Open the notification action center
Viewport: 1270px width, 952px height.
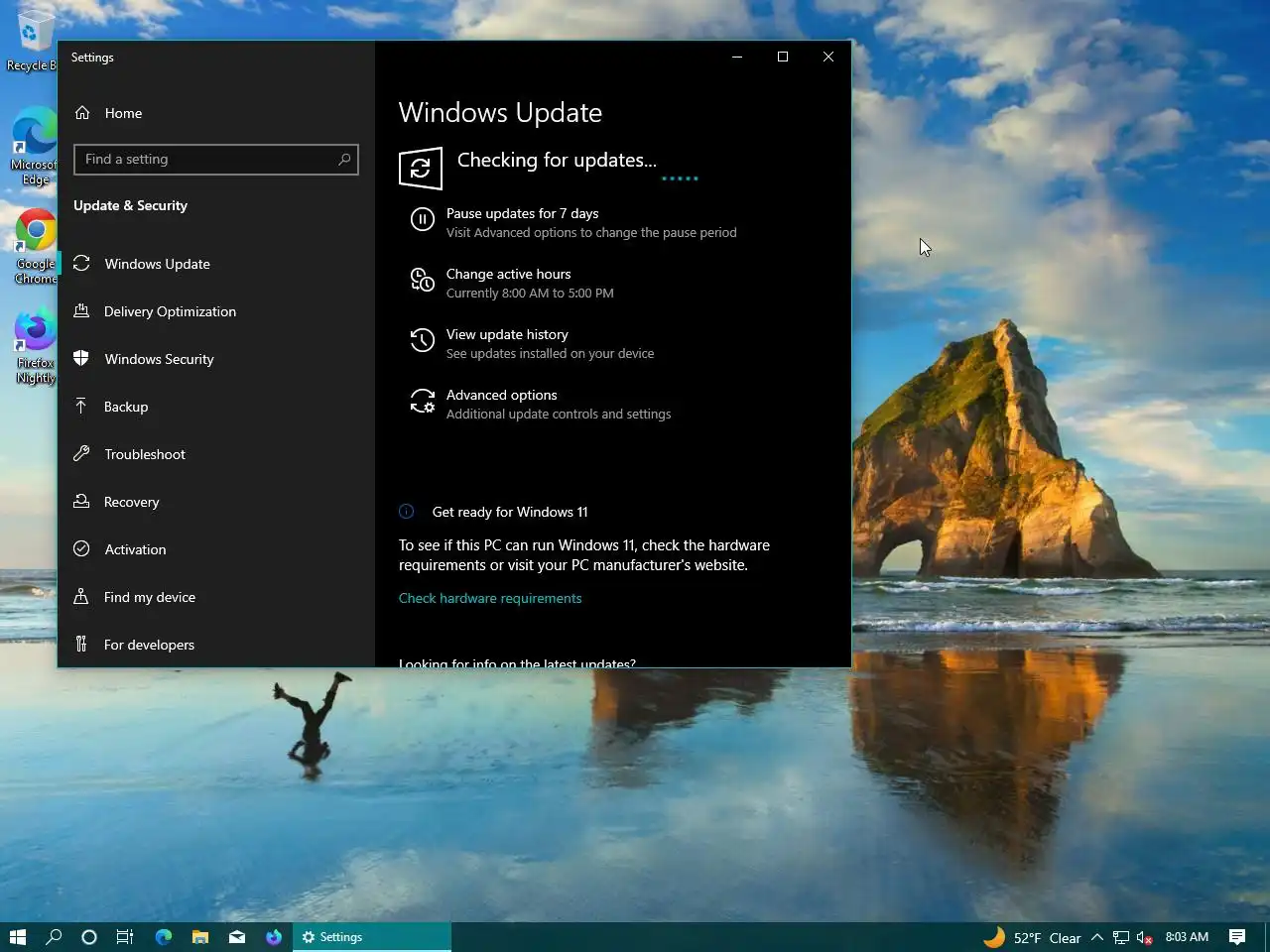pyautogui.click(x=1237, y=937)
